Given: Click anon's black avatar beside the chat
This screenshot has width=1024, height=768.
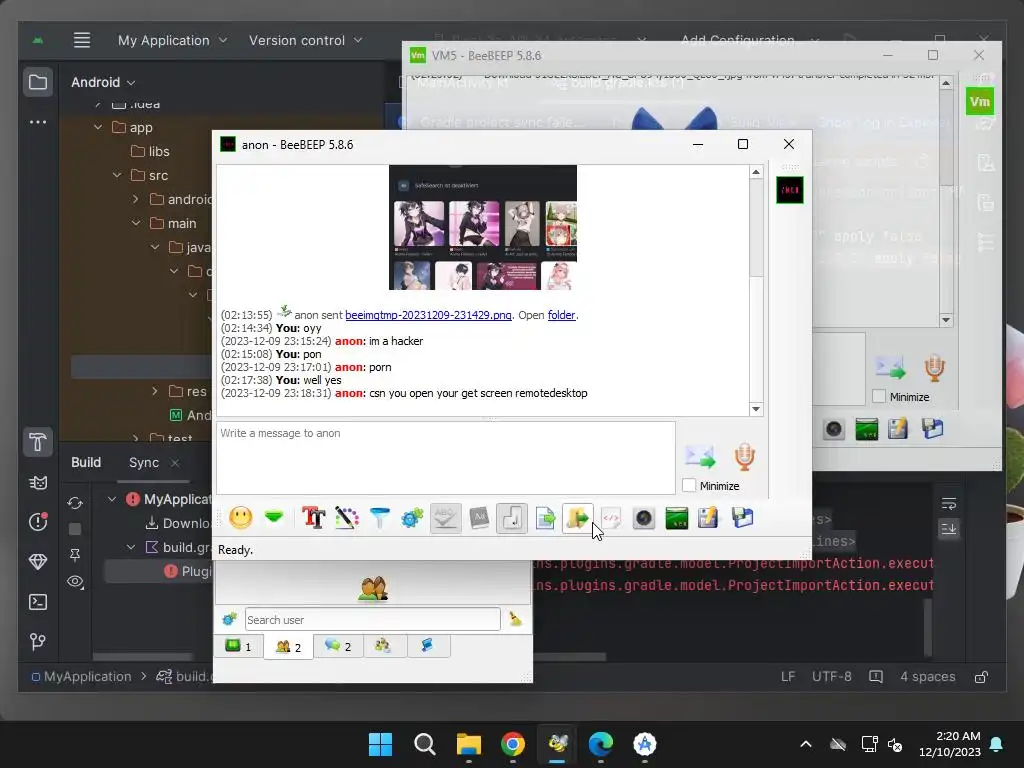Looking at the screenshot, I should (790, 190).
